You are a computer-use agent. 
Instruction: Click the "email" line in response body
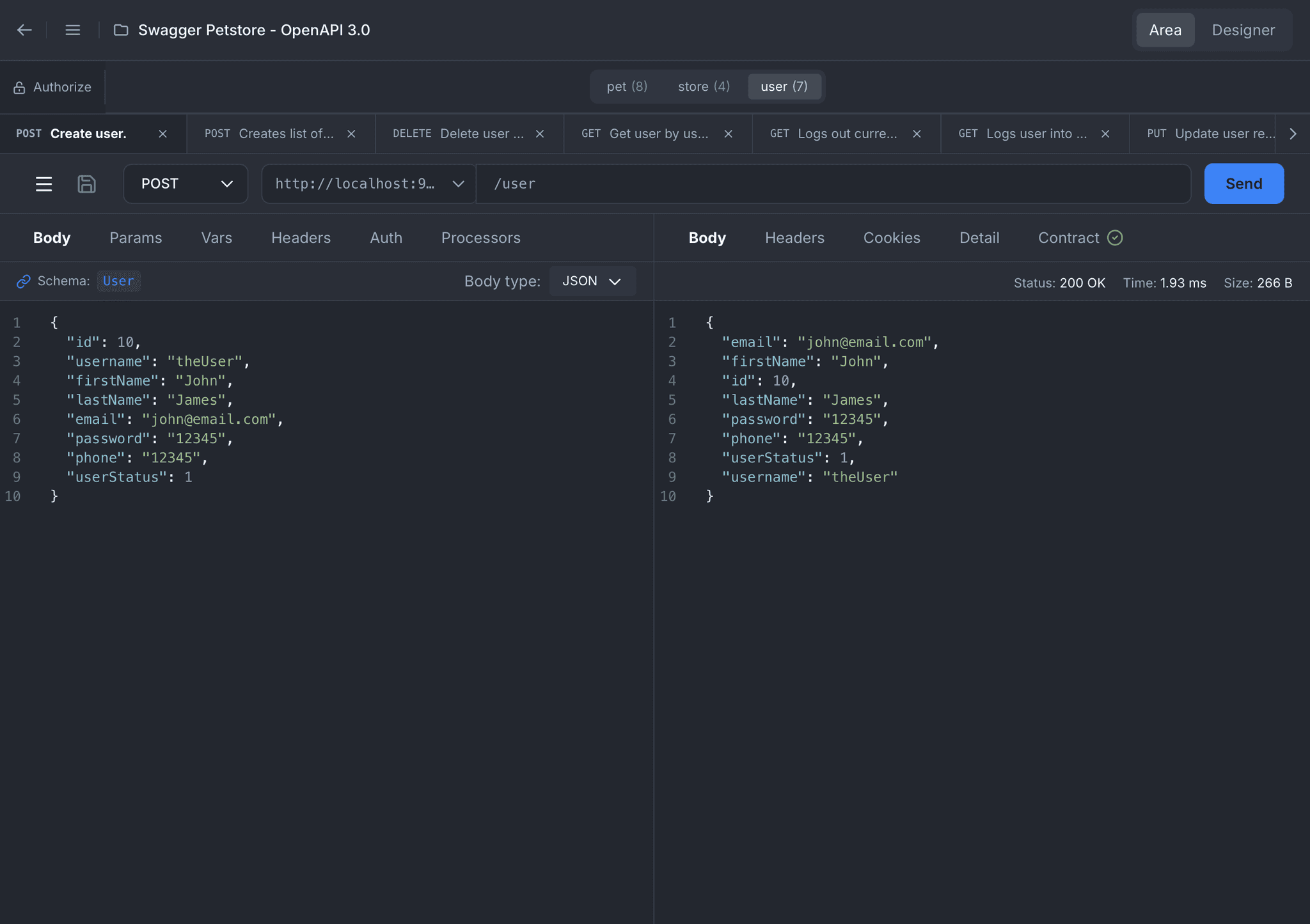pos(830,342)
